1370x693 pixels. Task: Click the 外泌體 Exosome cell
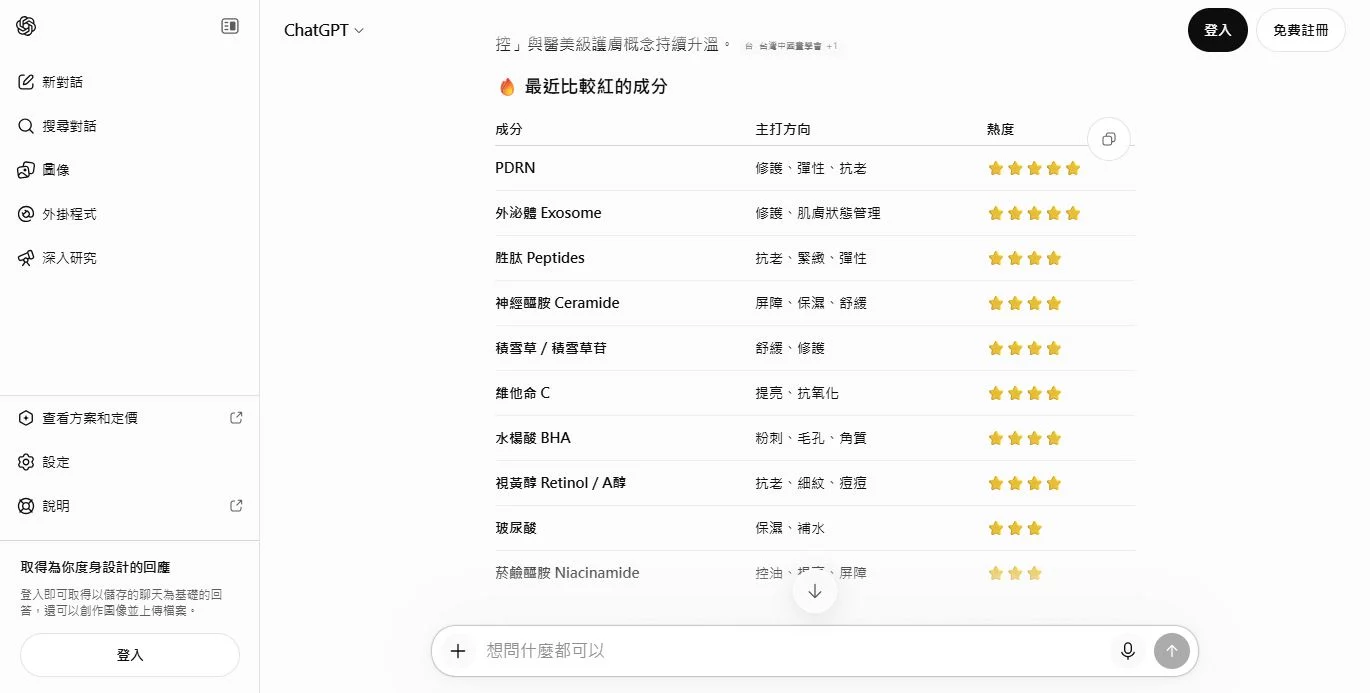[548, 213]
